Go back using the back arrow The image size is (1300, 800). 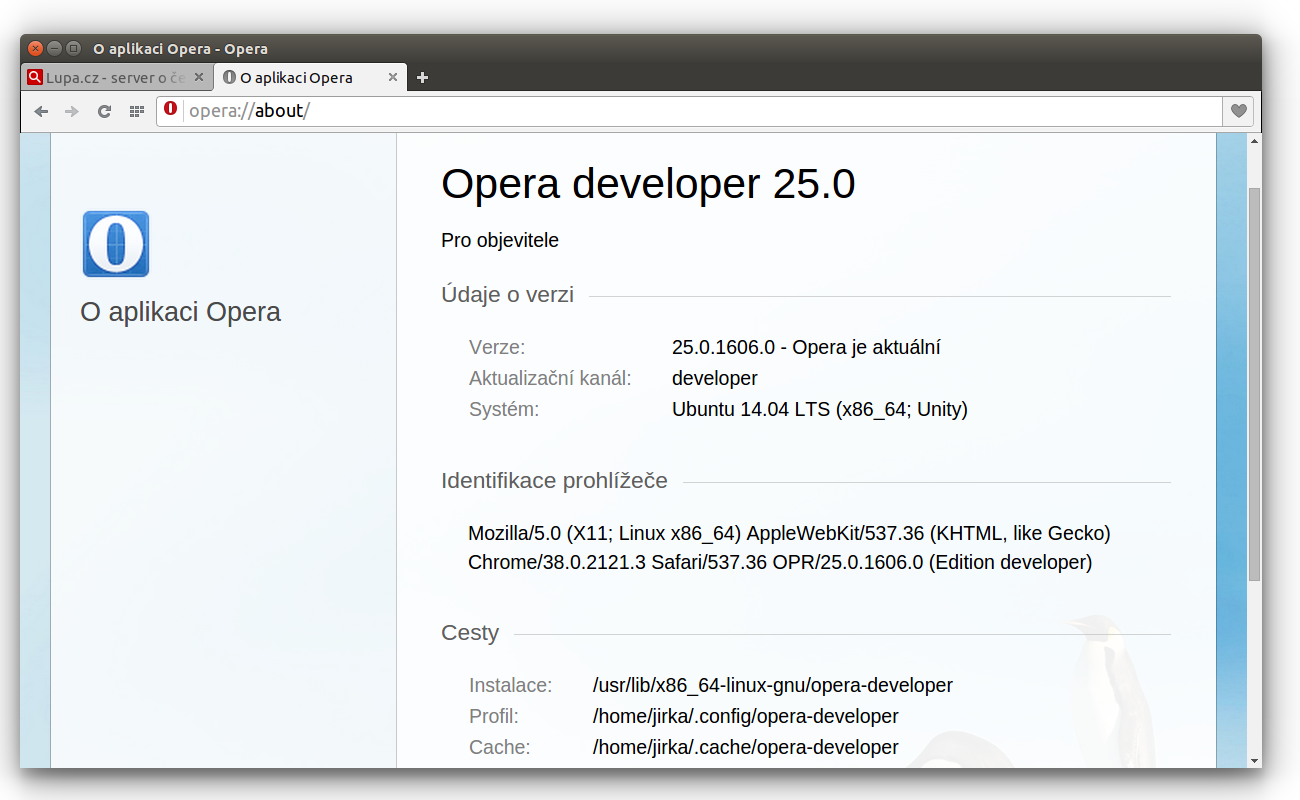click(41, 111)
